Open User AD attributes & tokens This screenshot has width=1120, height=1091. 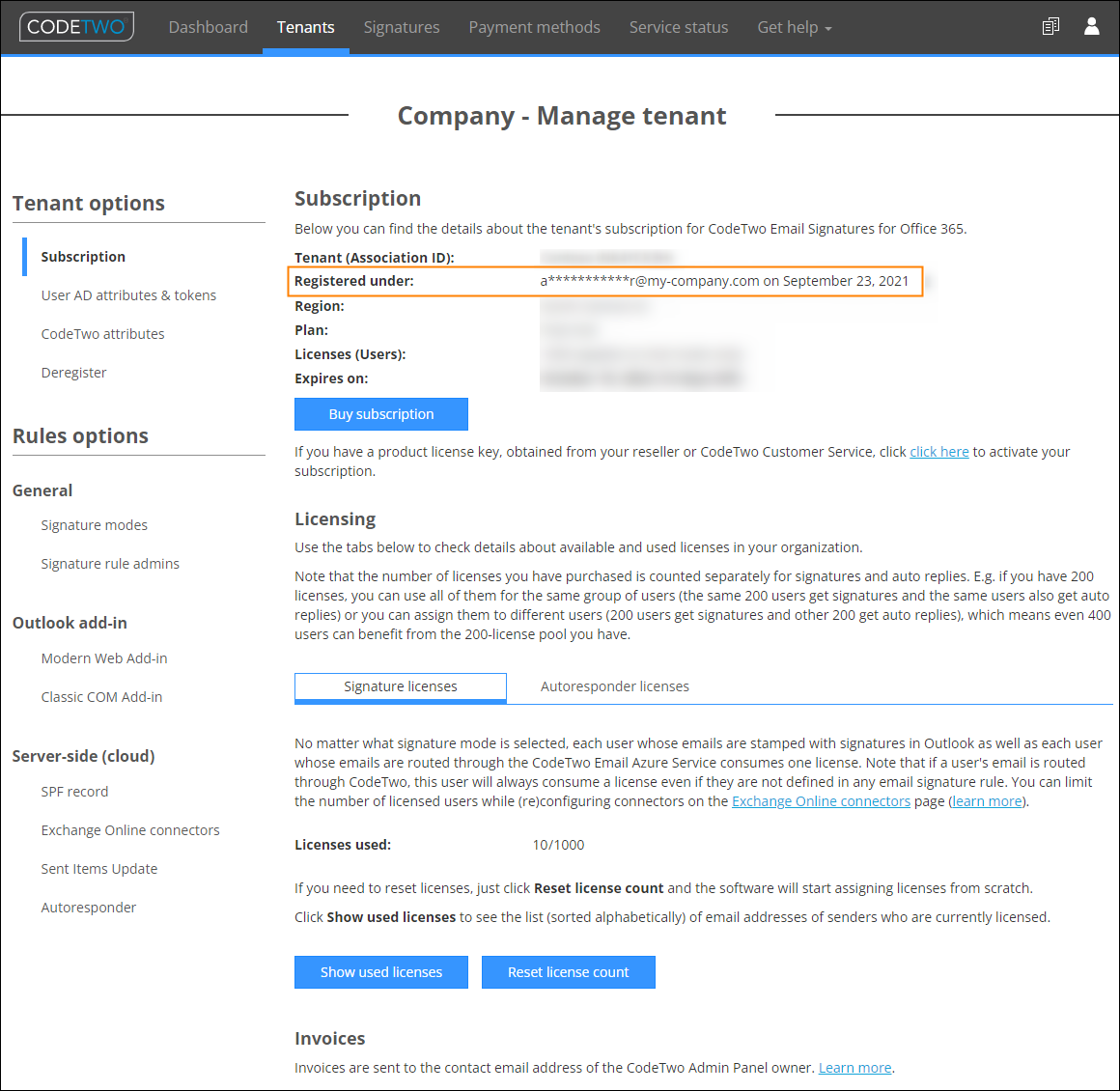[128, 295]
